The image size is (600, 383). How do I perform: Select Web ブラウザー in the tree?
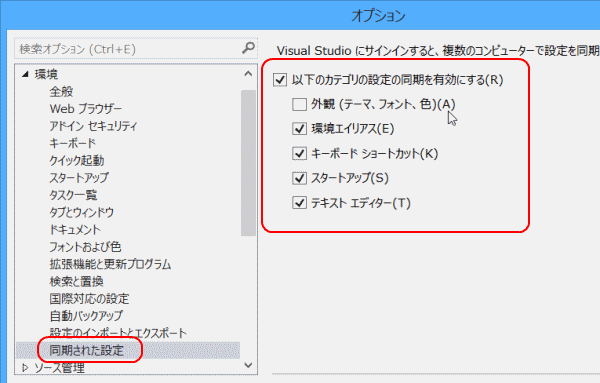86,109
